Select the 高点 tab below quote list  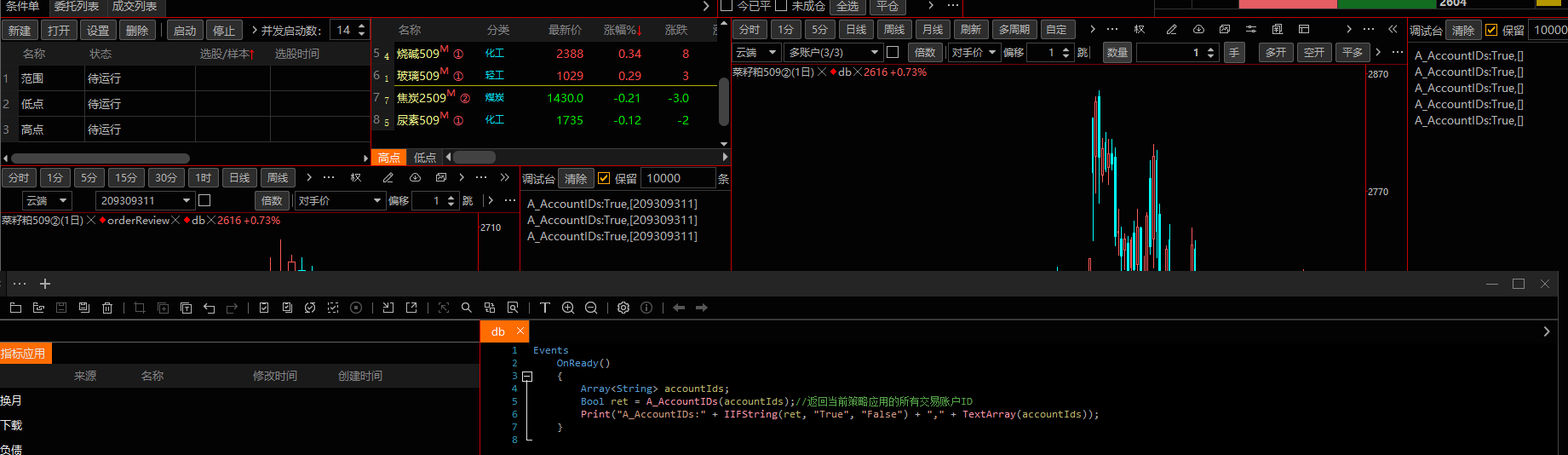389,158
